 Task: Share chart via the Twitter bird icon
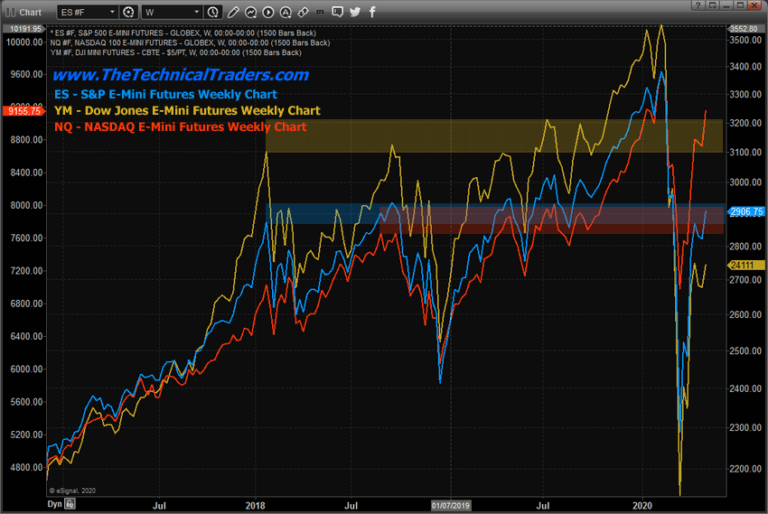pyautogui.click(x=355, y=12)
